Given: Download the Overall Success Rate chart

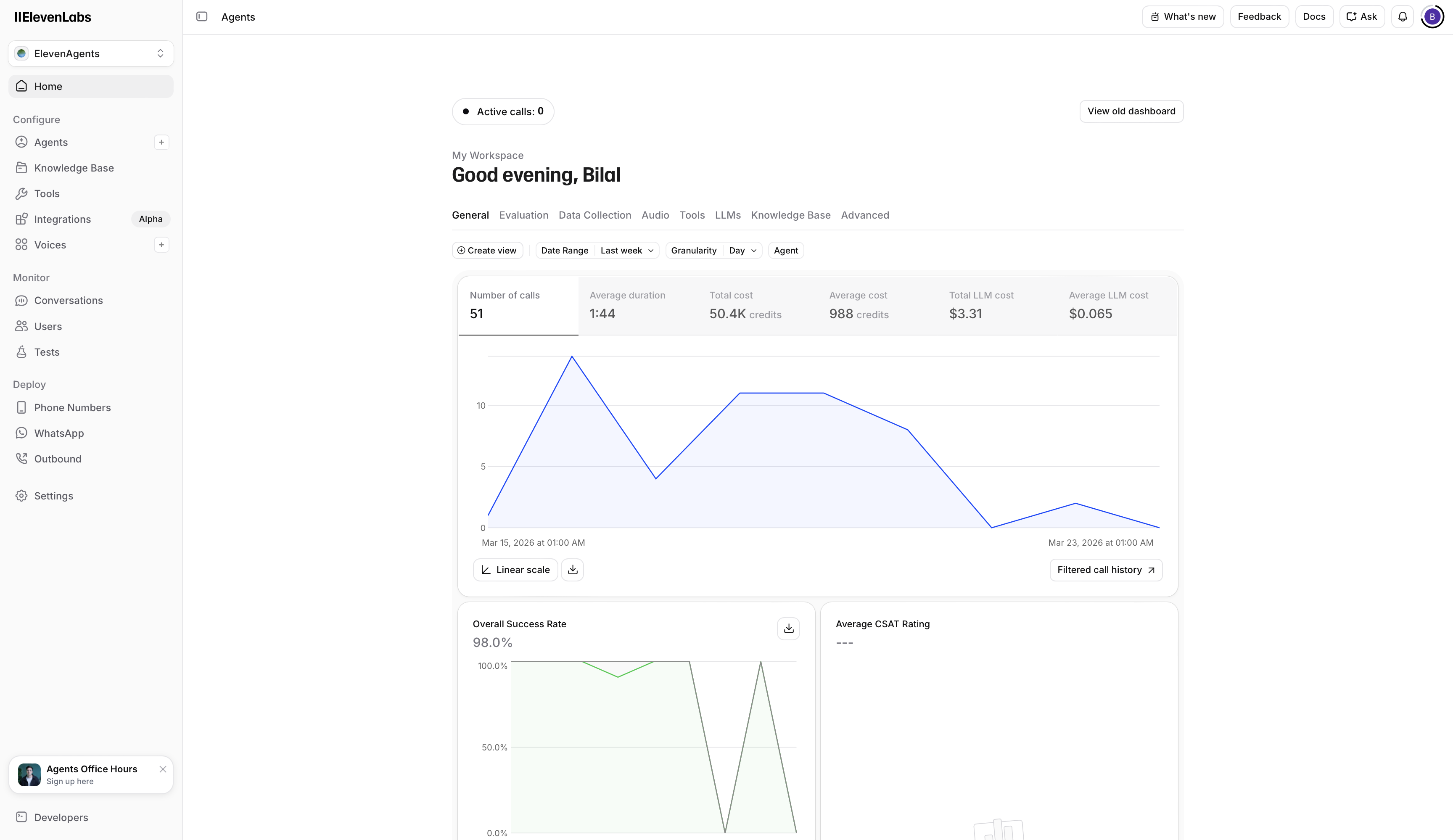Looking at the screenshot, I should click(x=788, y=629).
